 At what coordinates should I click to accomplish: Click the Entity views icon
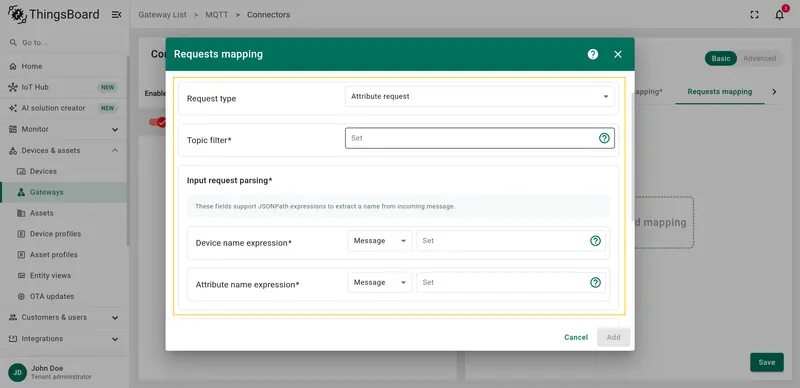click(21, 276)
